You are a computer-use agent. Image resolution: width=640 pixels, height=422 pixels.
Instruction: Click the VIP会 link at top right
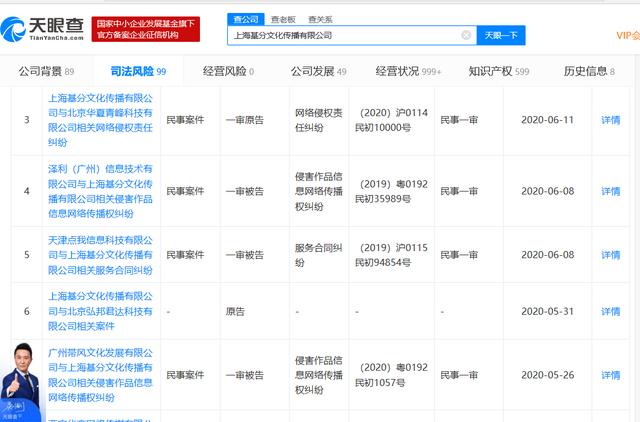(x=628, y=36)
